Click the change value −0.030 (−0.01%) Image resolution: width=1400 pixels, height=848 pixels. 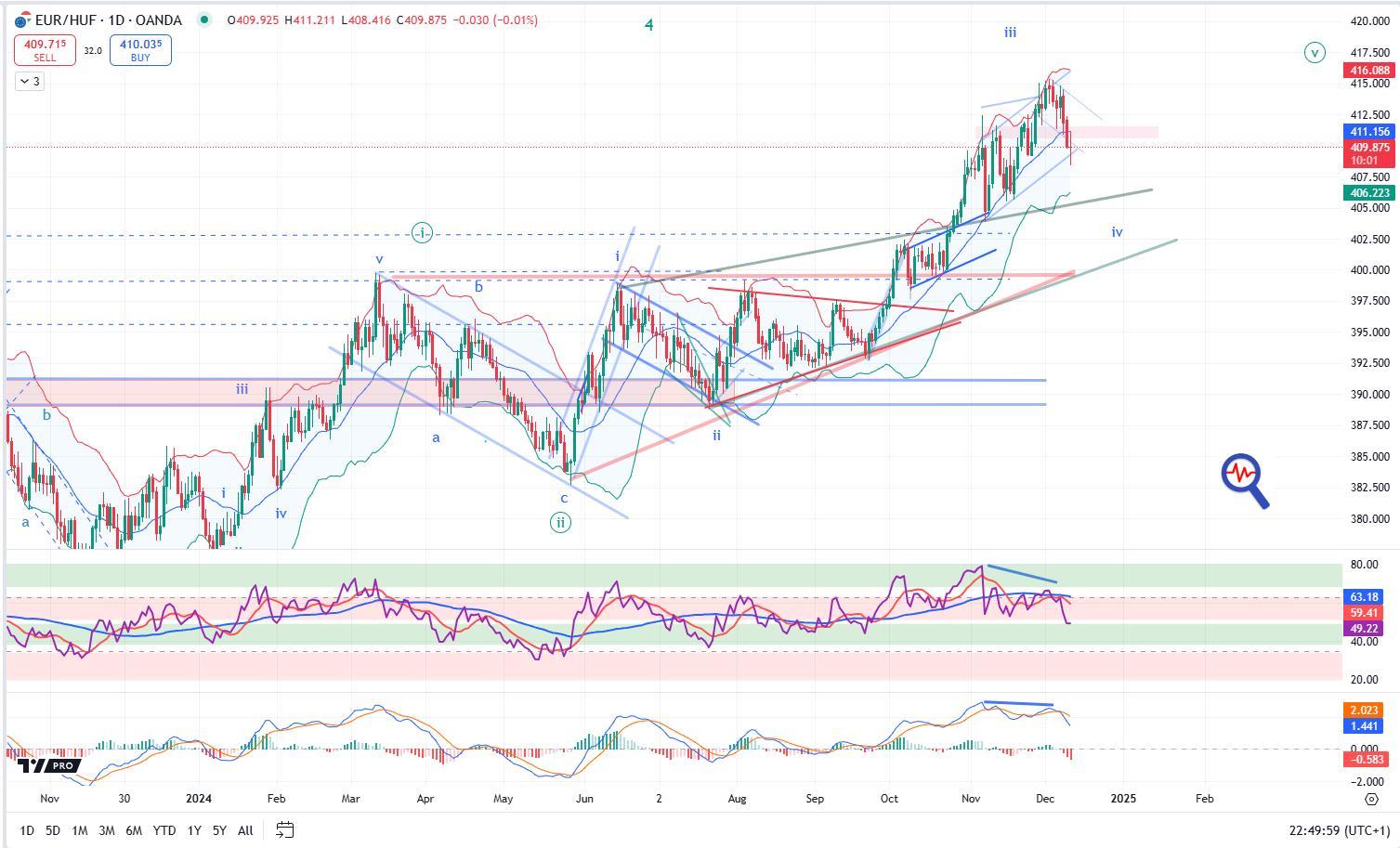(496, 20)
